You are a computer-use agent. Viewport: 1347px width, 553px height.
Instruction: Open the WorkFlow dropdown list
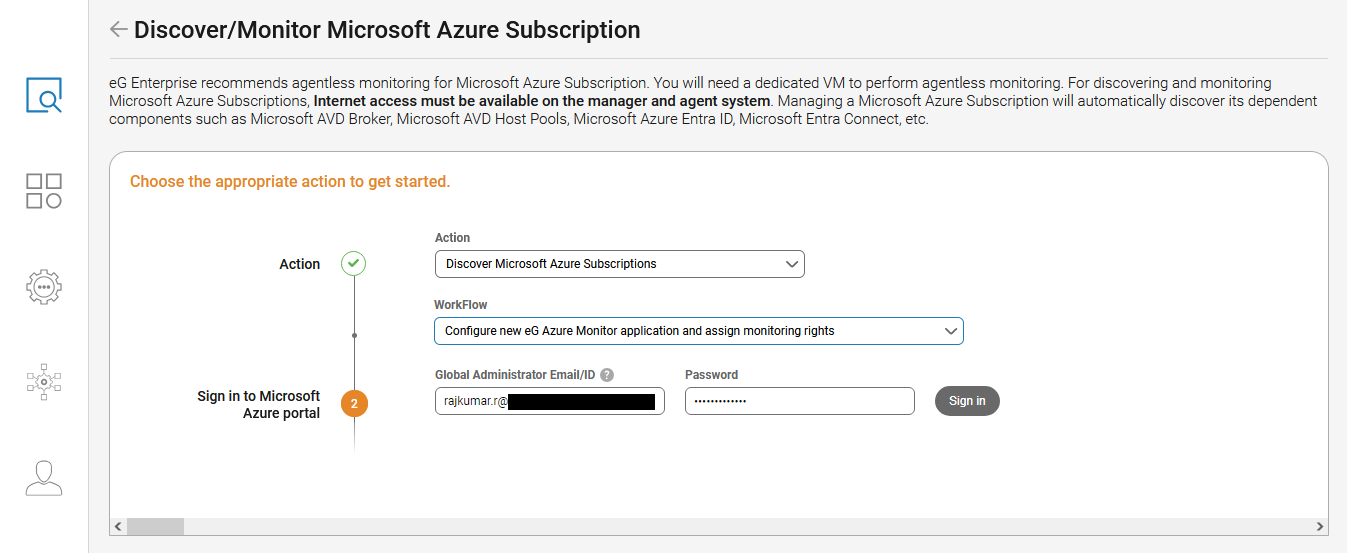698,331
